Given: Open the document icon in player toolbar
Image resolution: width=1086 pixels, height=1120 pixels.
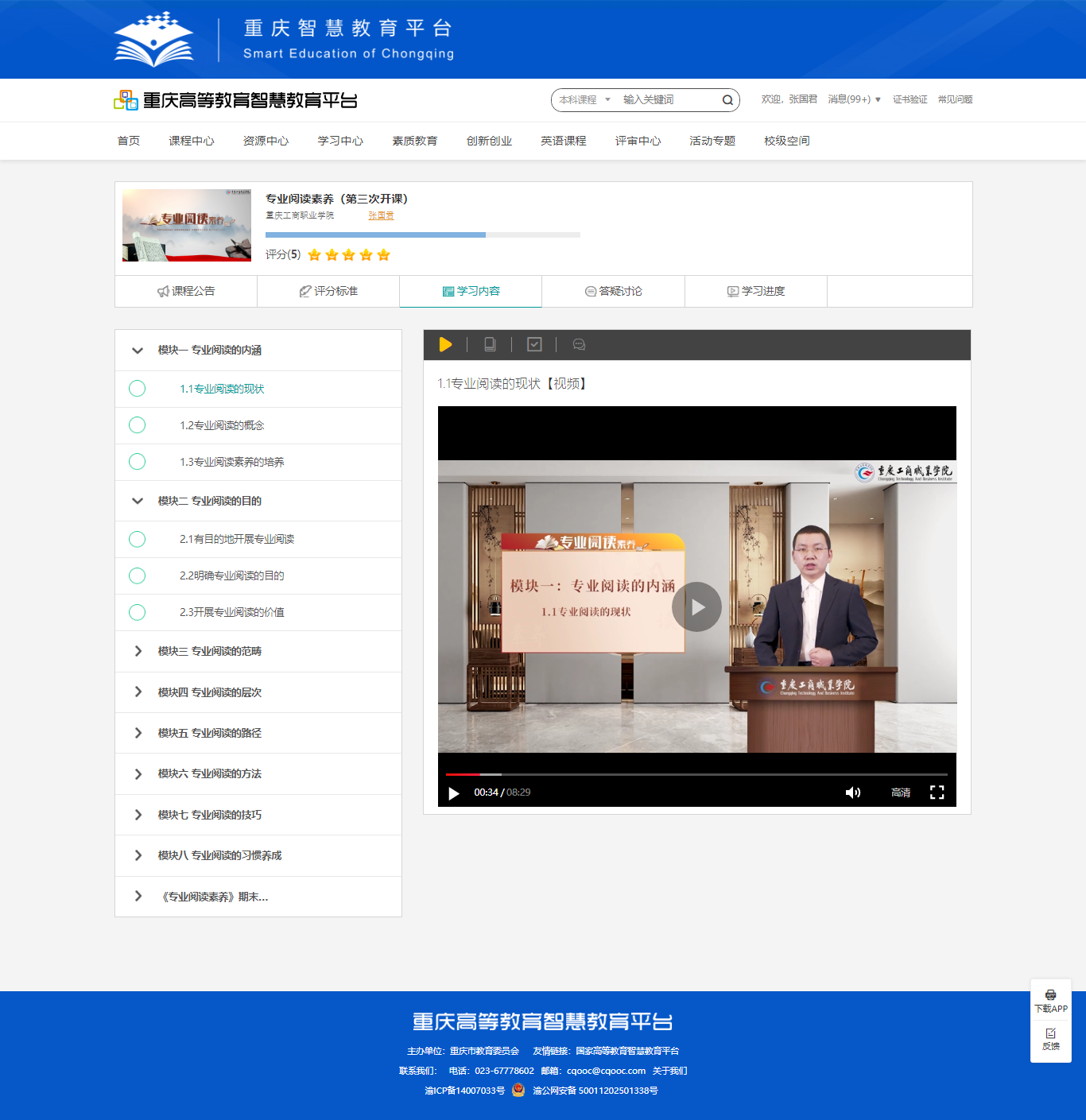Looking at the screenshot, I should click(x=490, y=344).
